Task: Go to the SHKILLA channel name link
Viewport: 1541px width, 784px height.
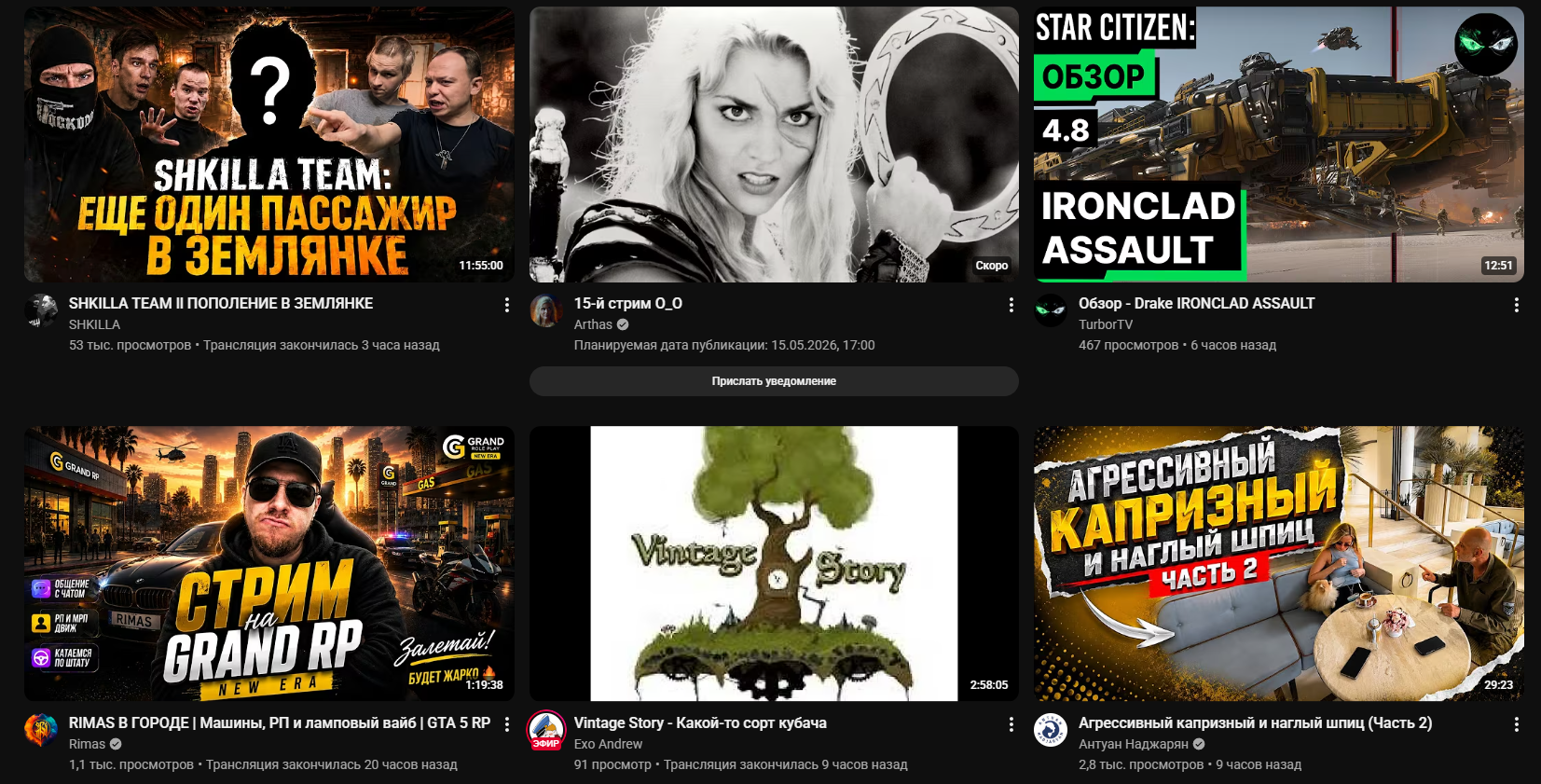Action: tap(94, 324)
